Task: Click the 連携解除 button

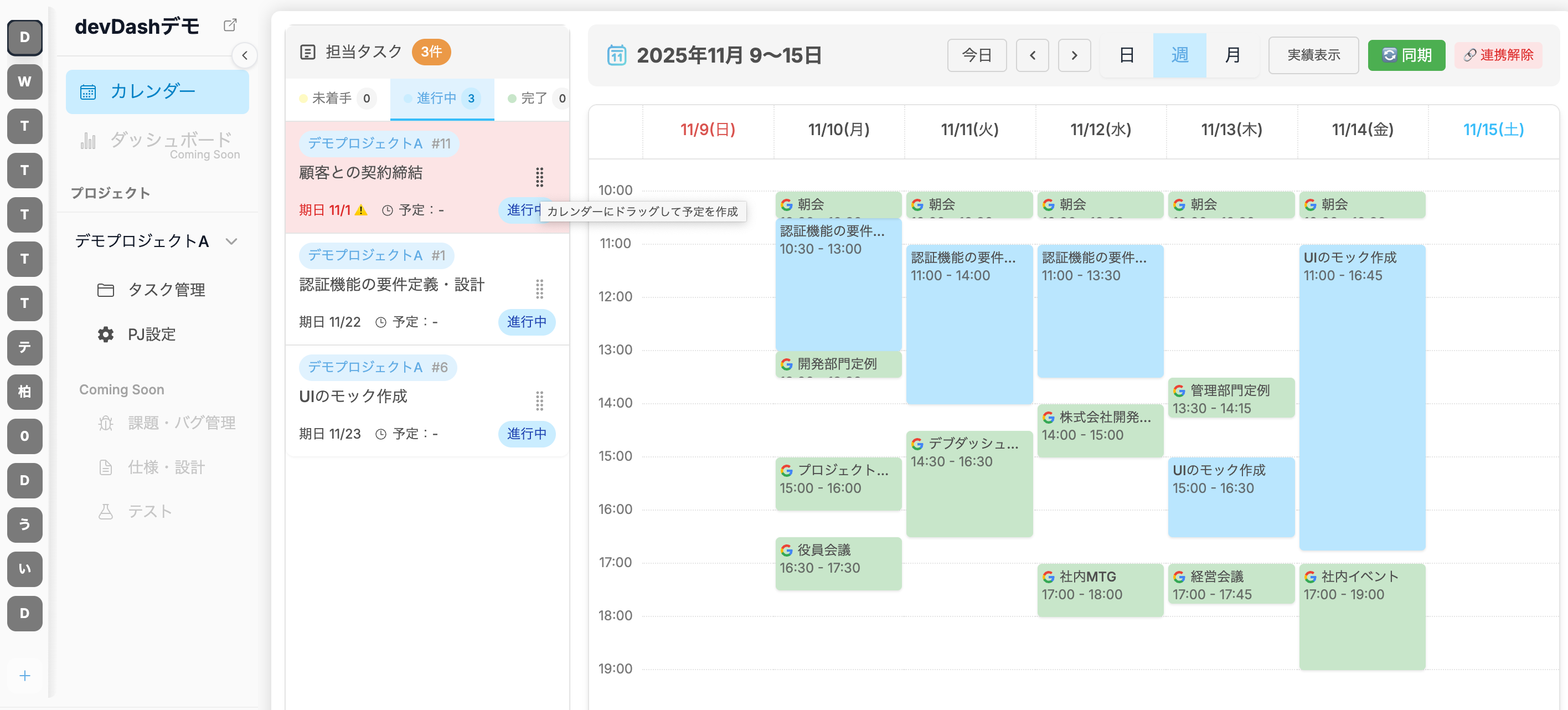Action: click(x=1498, y=55)
